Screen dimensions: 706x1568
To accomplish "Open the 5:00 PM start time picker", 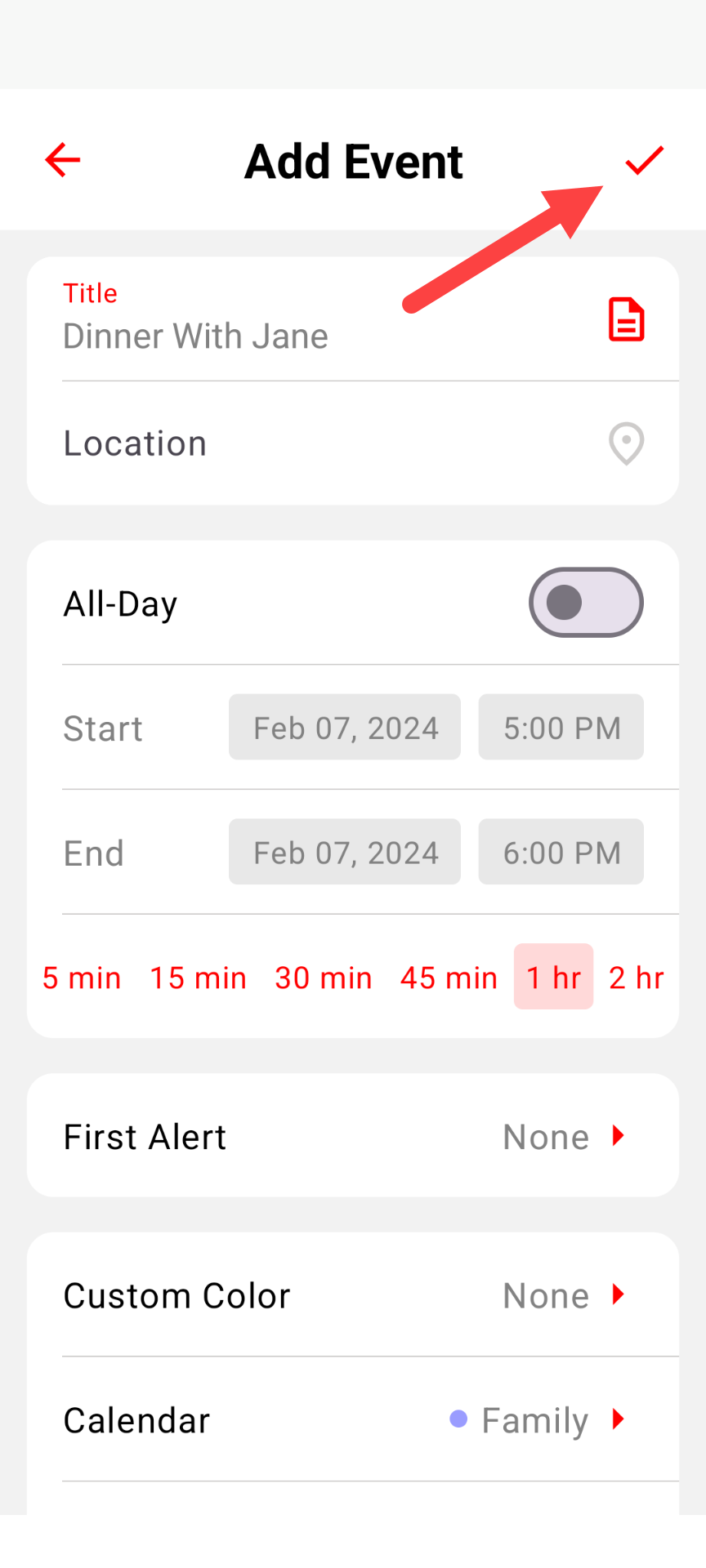I will (561, 727).
